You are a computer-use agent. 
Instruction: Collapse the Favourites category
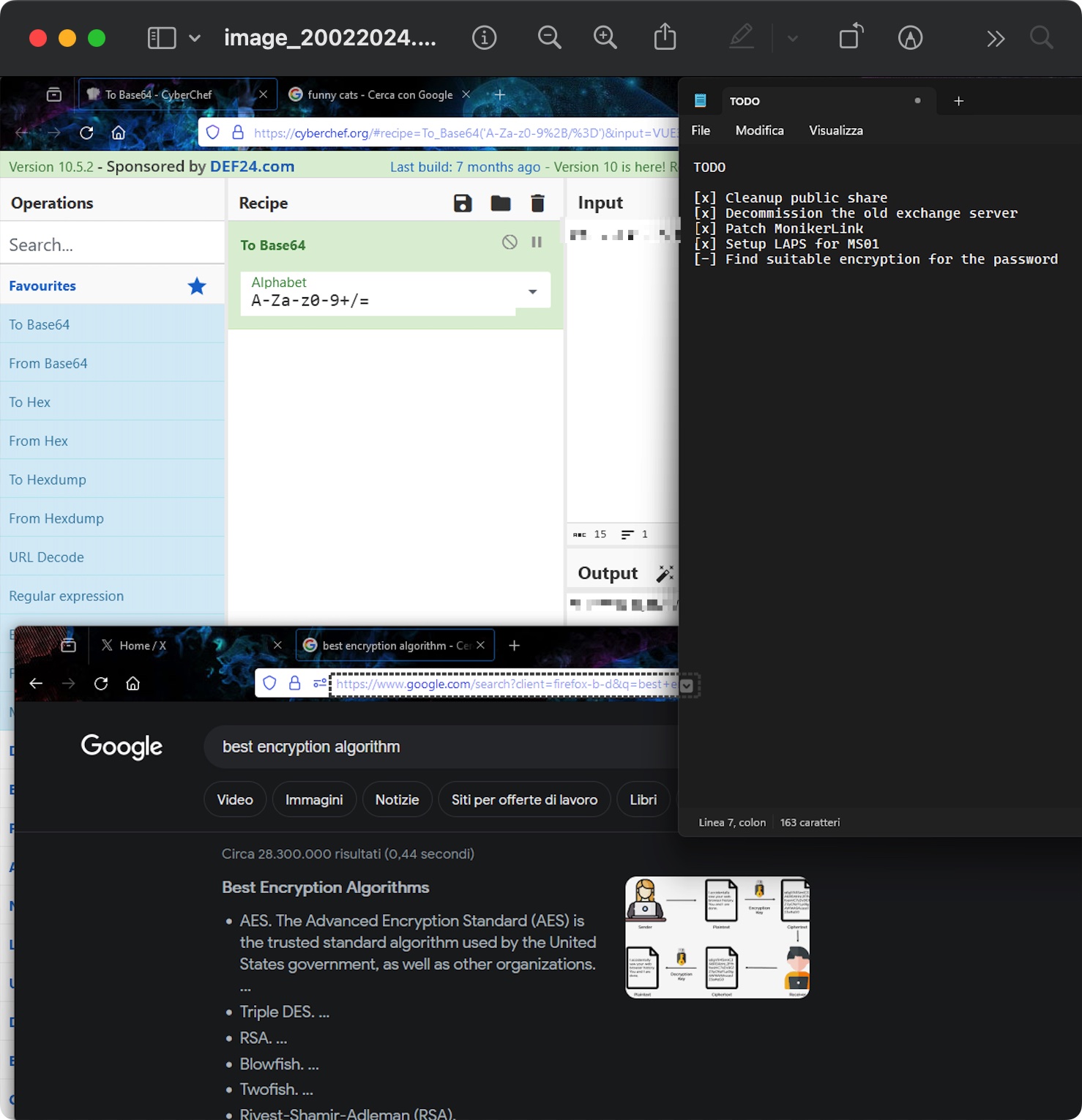112,285
